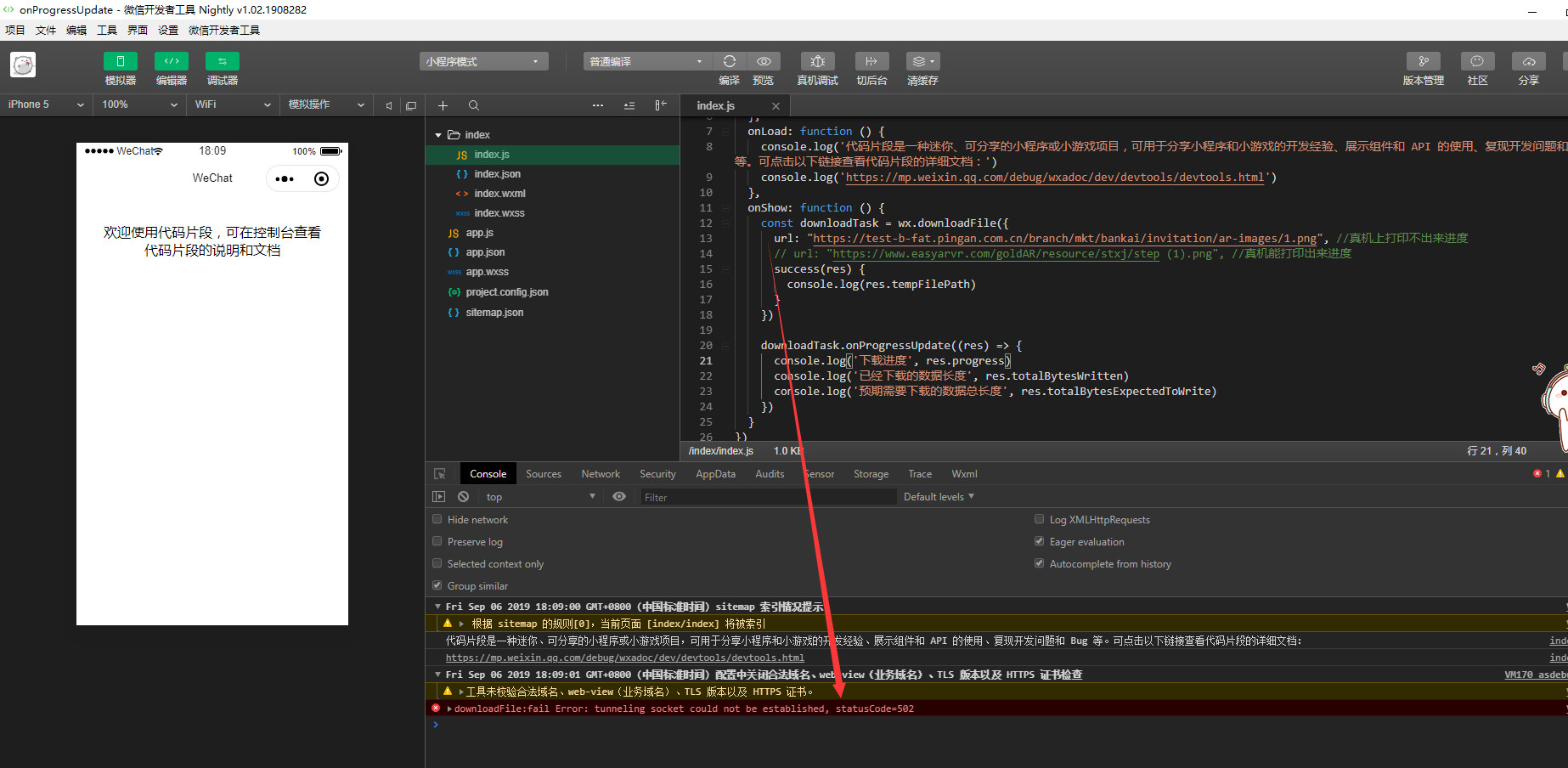The width and height of the screenshot is (1568, 768).
Task: Switch to the Network tab
Action: tap(601, 474)
